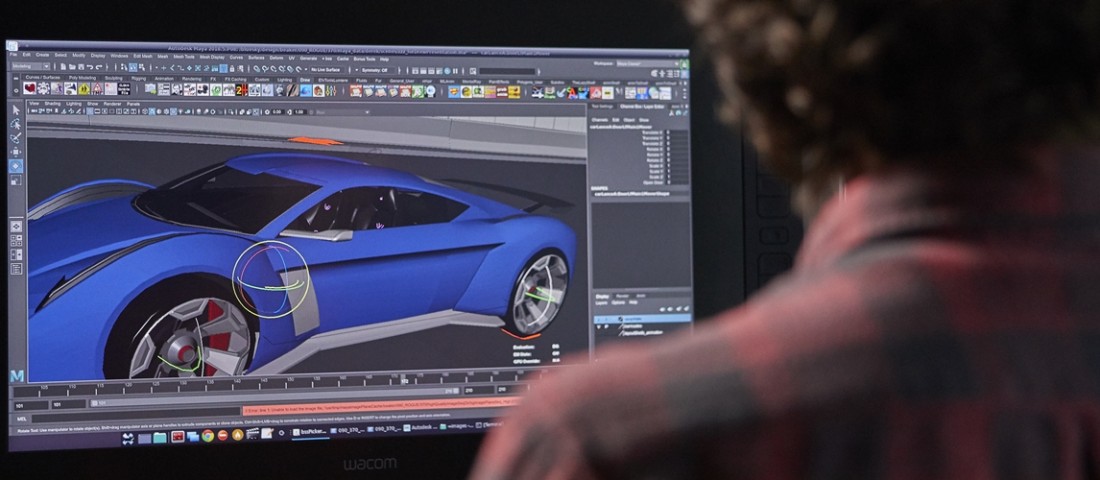Switch to the Tool Settings tab
The height and width of the screenshot is (480, 1100).
[x=602, y=106]
